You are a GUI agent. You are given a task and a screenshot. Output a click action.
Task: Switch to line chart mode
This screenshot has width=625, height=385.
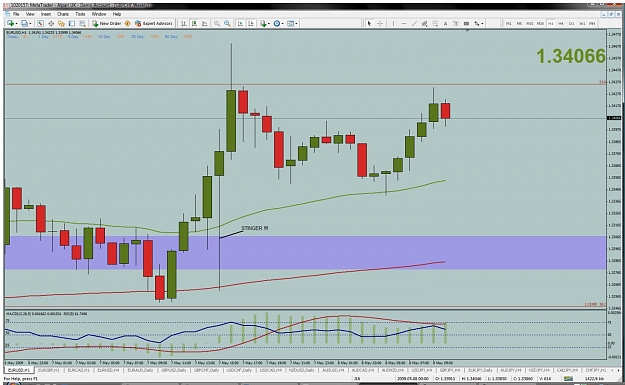(204, 24)
